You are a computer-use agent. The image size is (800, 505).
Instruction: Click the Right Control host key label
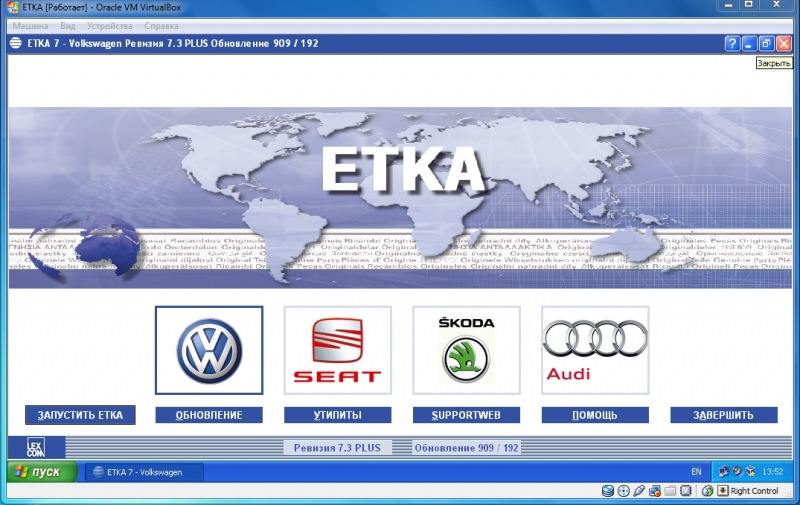tap(754, 491)
